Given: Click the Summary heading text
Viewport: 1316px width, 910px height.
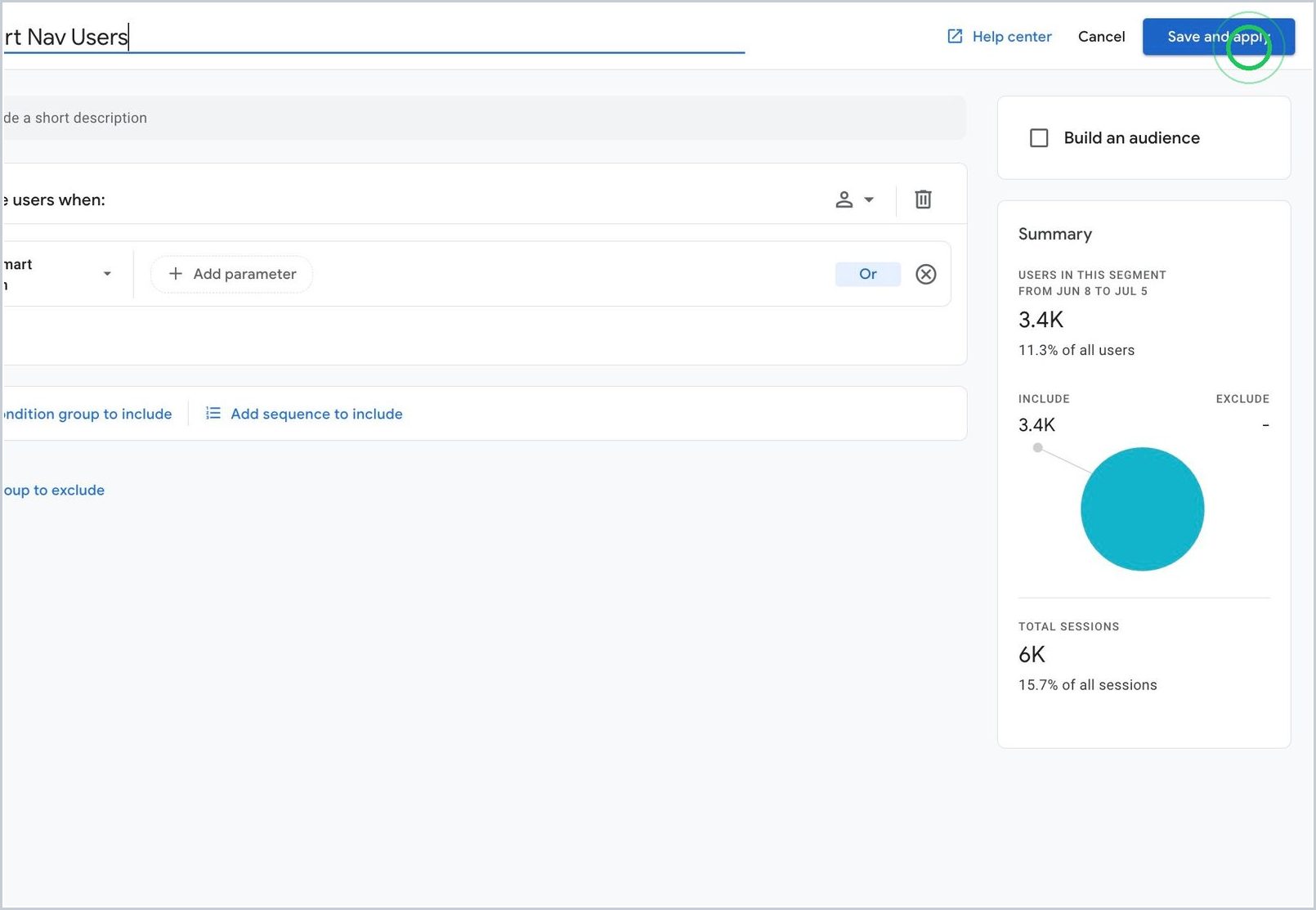Looking at the screenshot, I should pyautogui.click(x=1055, y=234).
